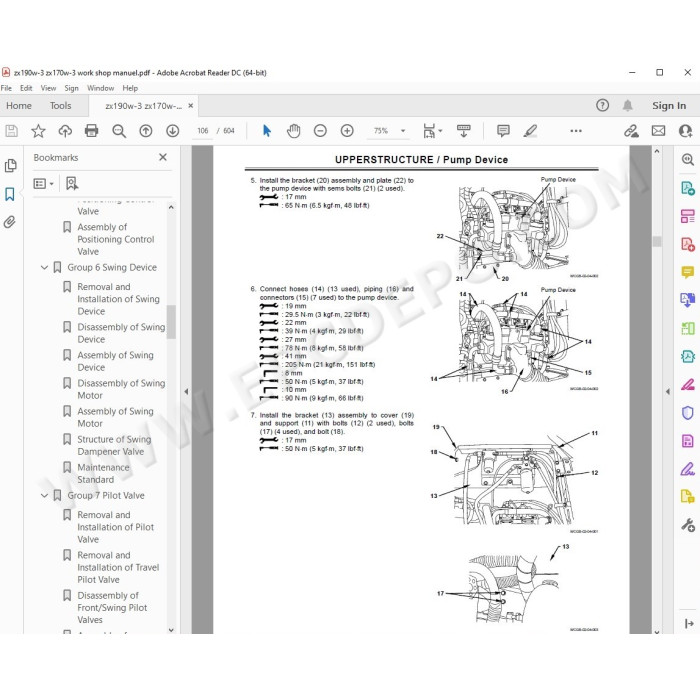Viewport: 700px width, 700px height.
Task: Open Search tool in right pane
Action: tap(688, 159)
